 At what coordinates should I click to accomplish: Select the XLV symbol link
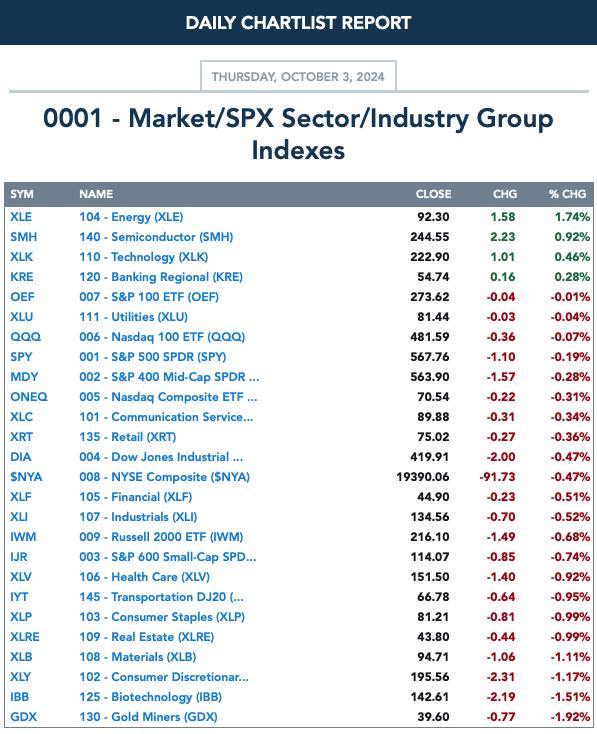click(21, 577)
